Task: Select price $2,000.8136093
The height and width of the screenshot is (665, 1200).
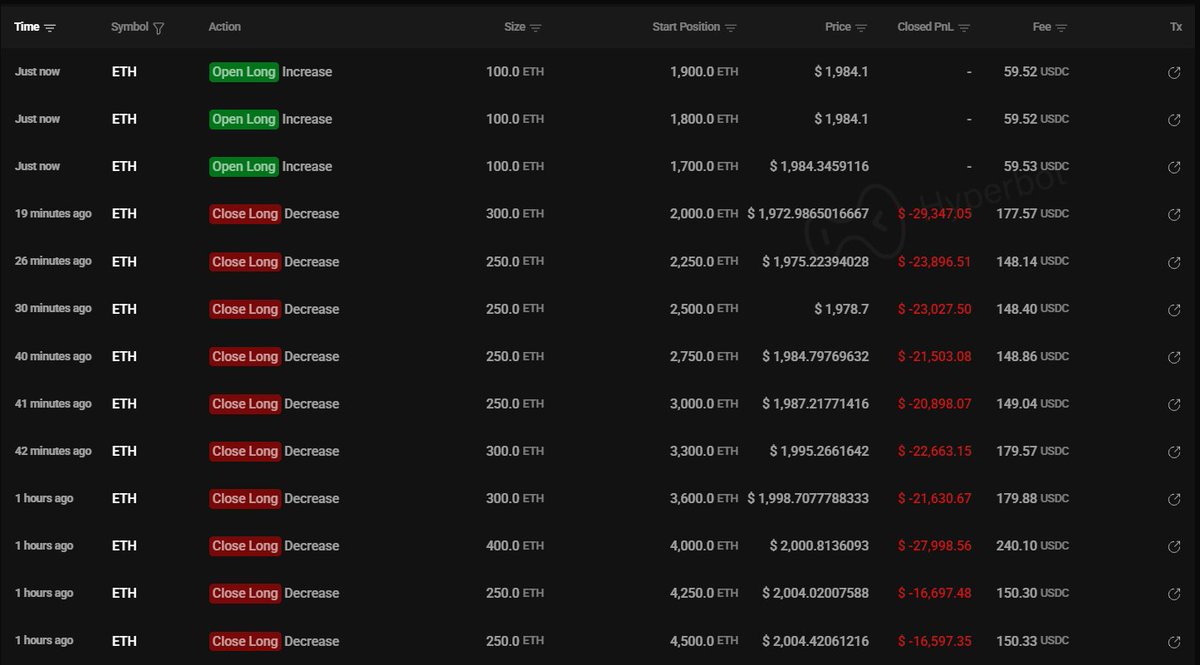Action: pos(819,546)
